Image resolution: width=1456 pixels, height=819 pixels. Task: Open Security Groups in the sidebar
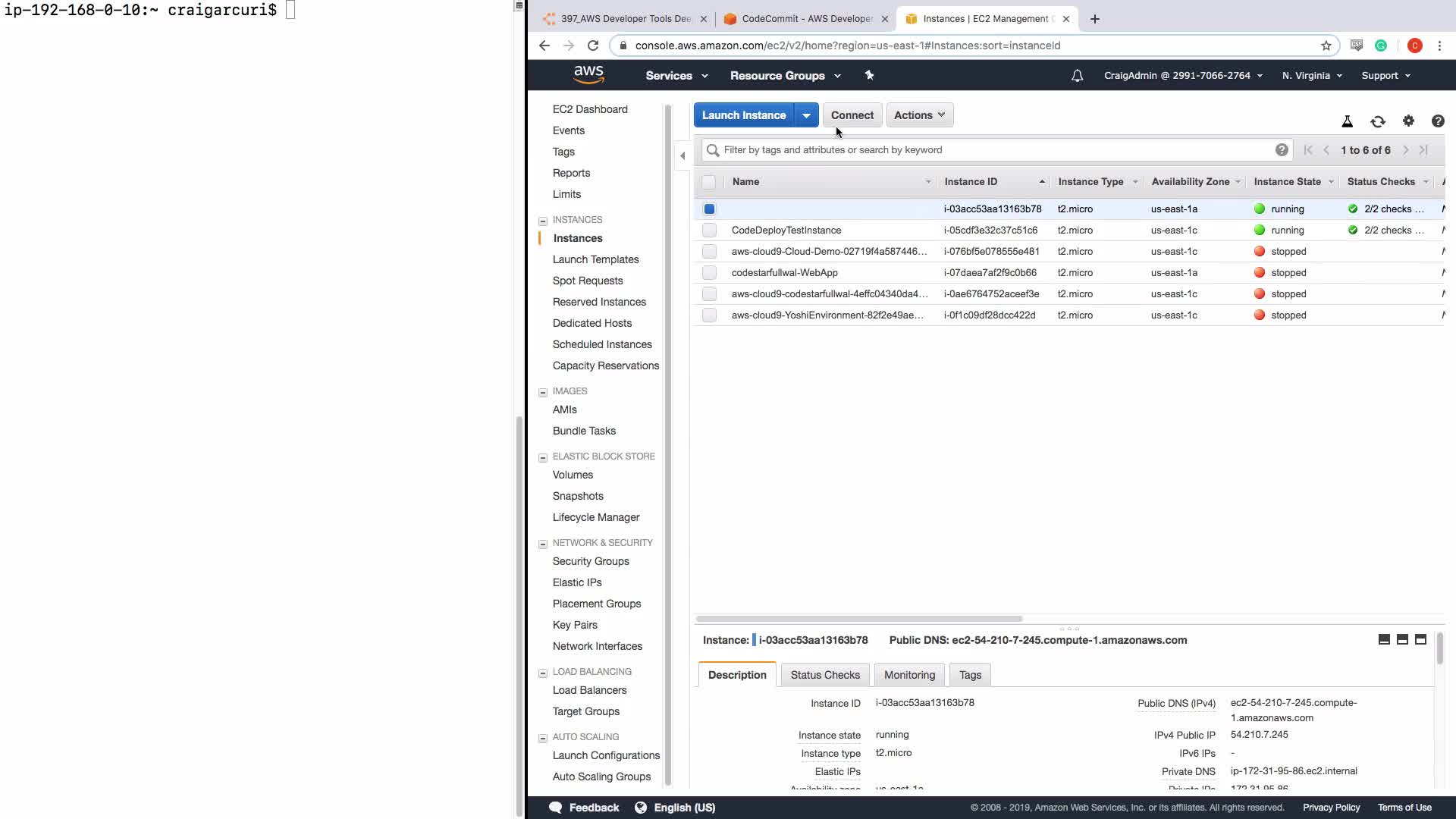click(x=591, y=561)
